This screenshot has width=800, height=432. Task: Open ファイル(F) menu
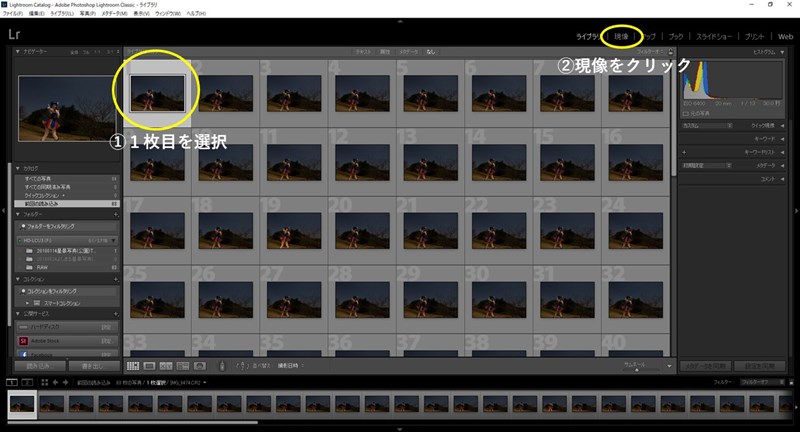pos(13,14)
